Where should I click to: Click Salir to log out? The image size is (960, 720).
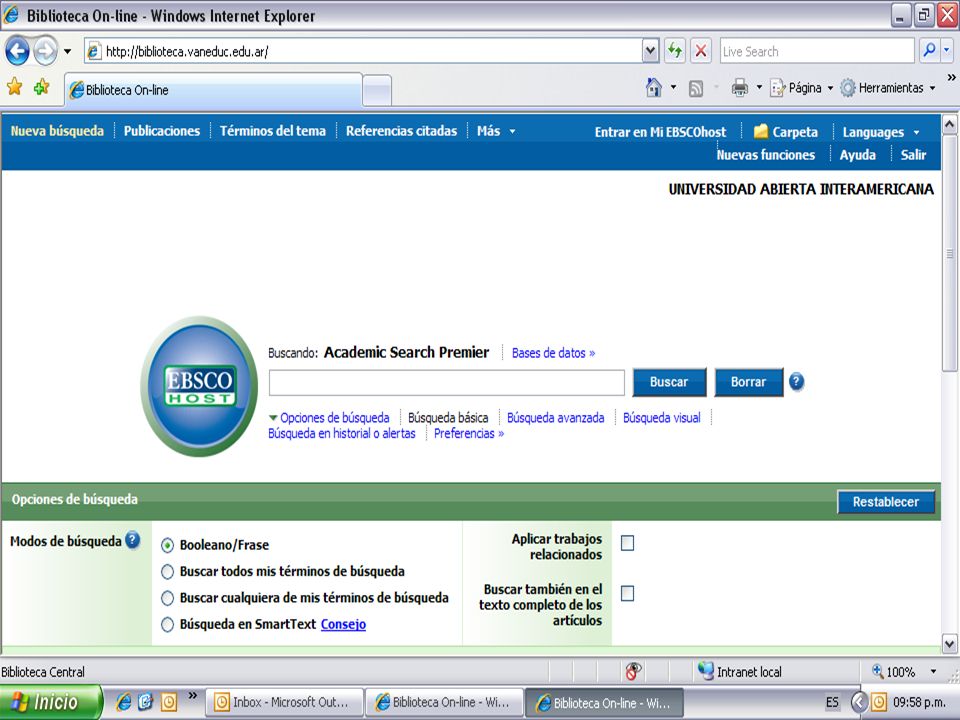[x=913, y=155]
